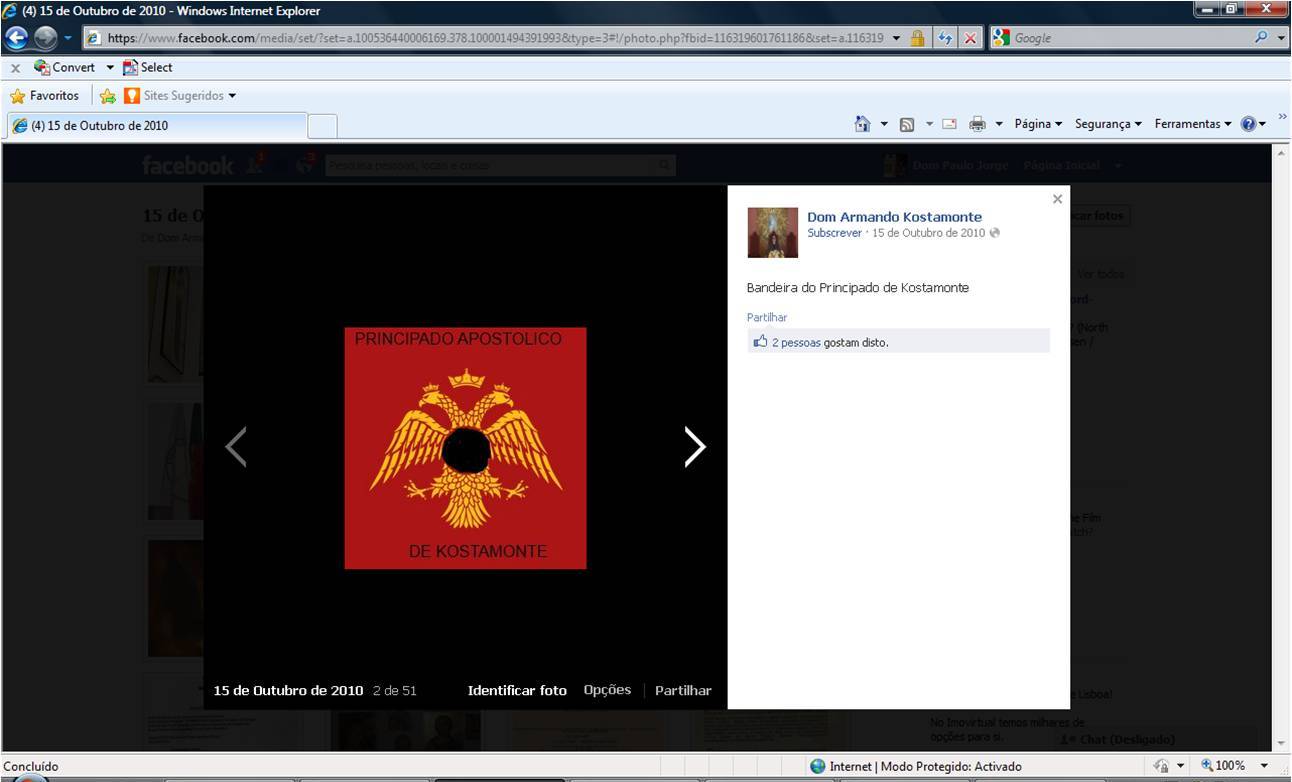Viewport: 1292px width, 782px height.
Task: Click the RSS feeds icon
Action: [907, 124]
